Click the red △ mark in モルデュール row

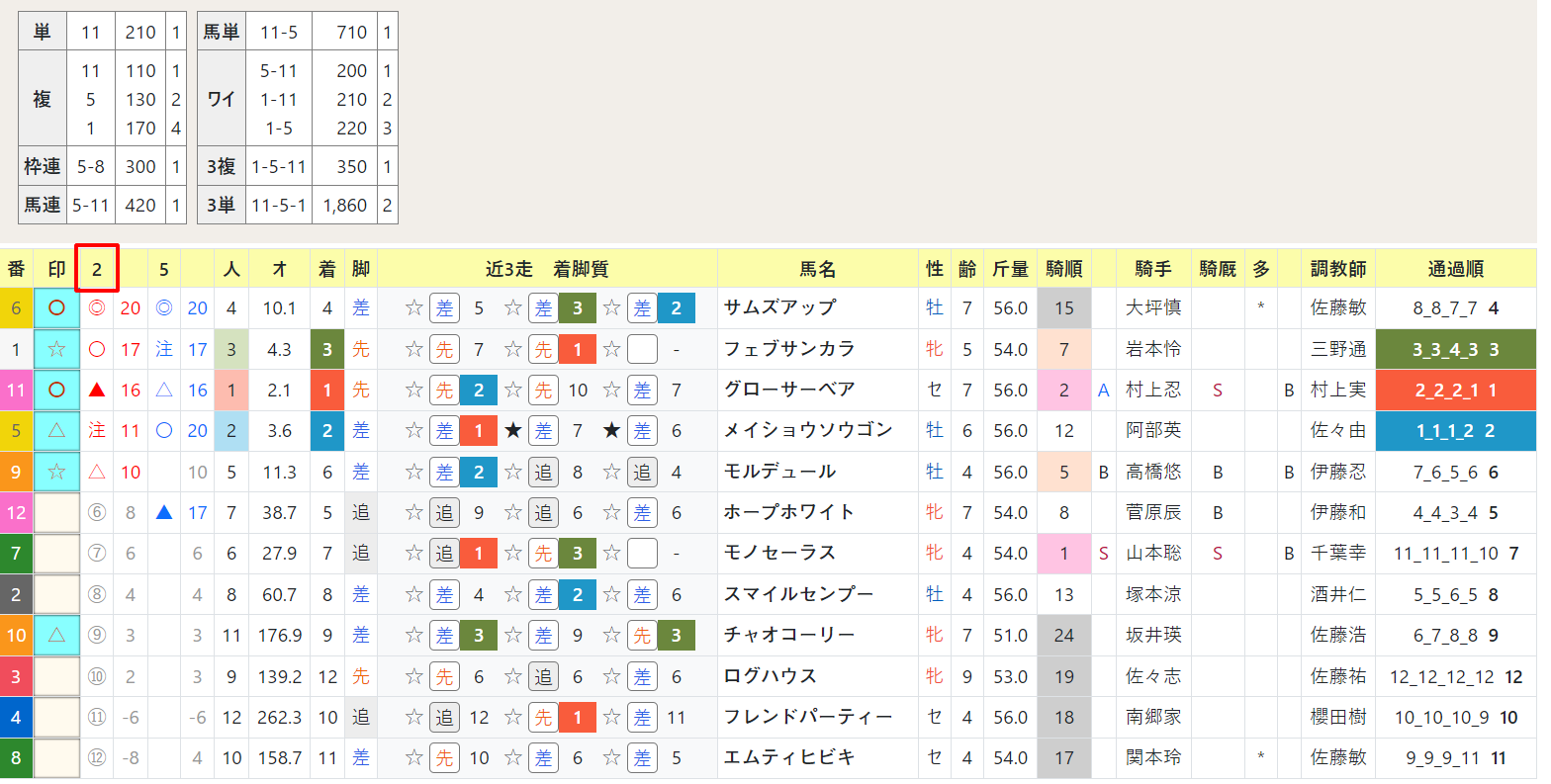(x=97, y=473)
